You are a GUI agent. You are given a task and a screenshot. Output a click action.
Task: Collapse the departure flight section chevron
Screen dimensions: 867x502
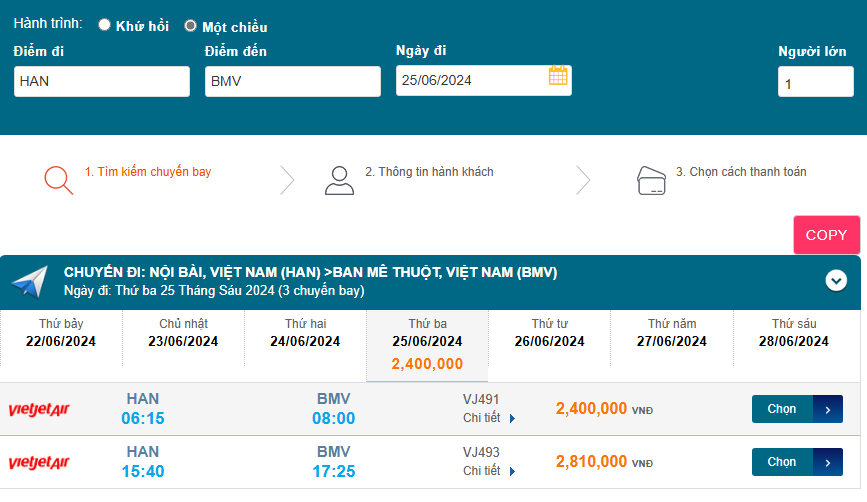(836, 281)
